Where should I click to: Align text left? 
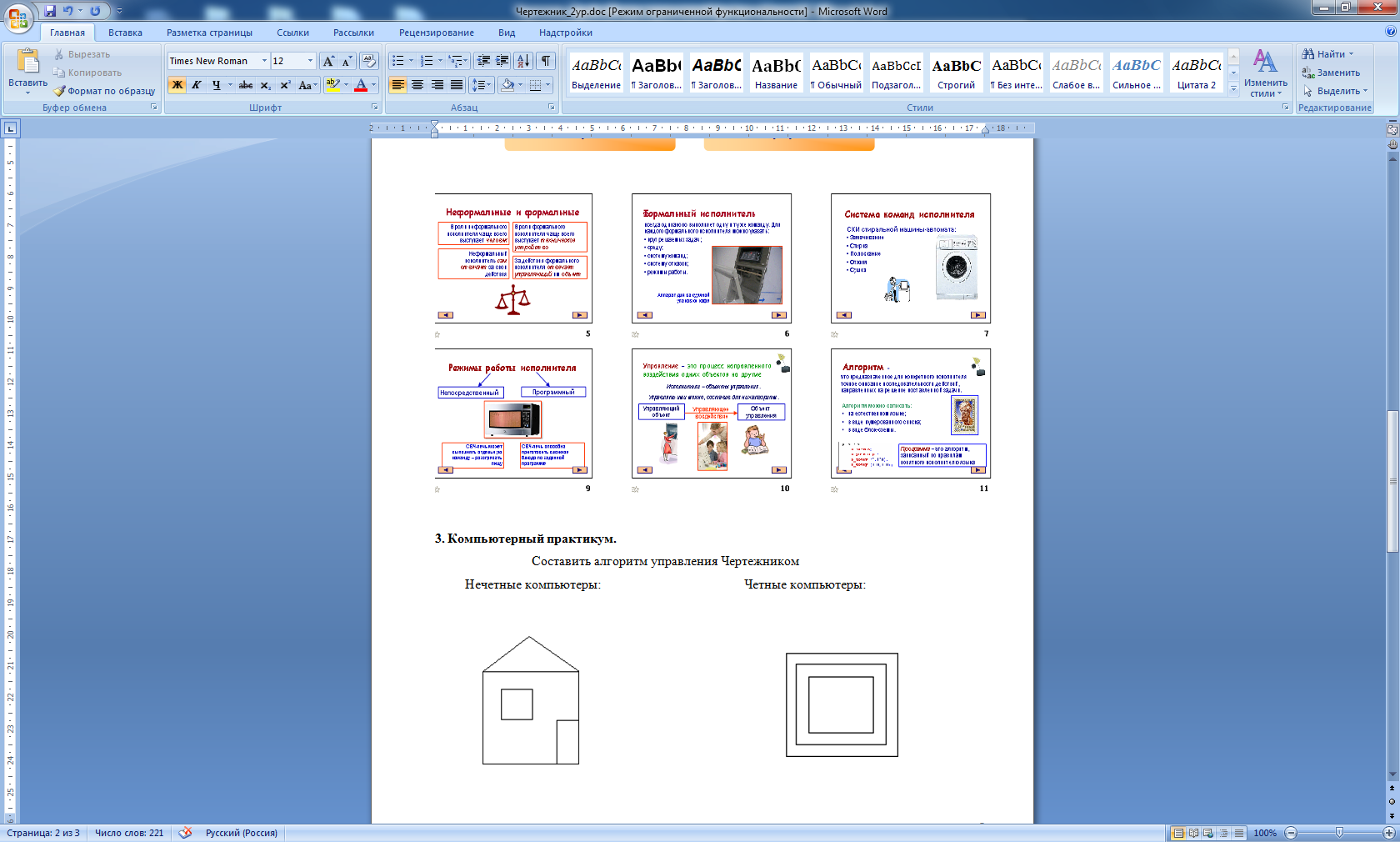coord(397,85)
